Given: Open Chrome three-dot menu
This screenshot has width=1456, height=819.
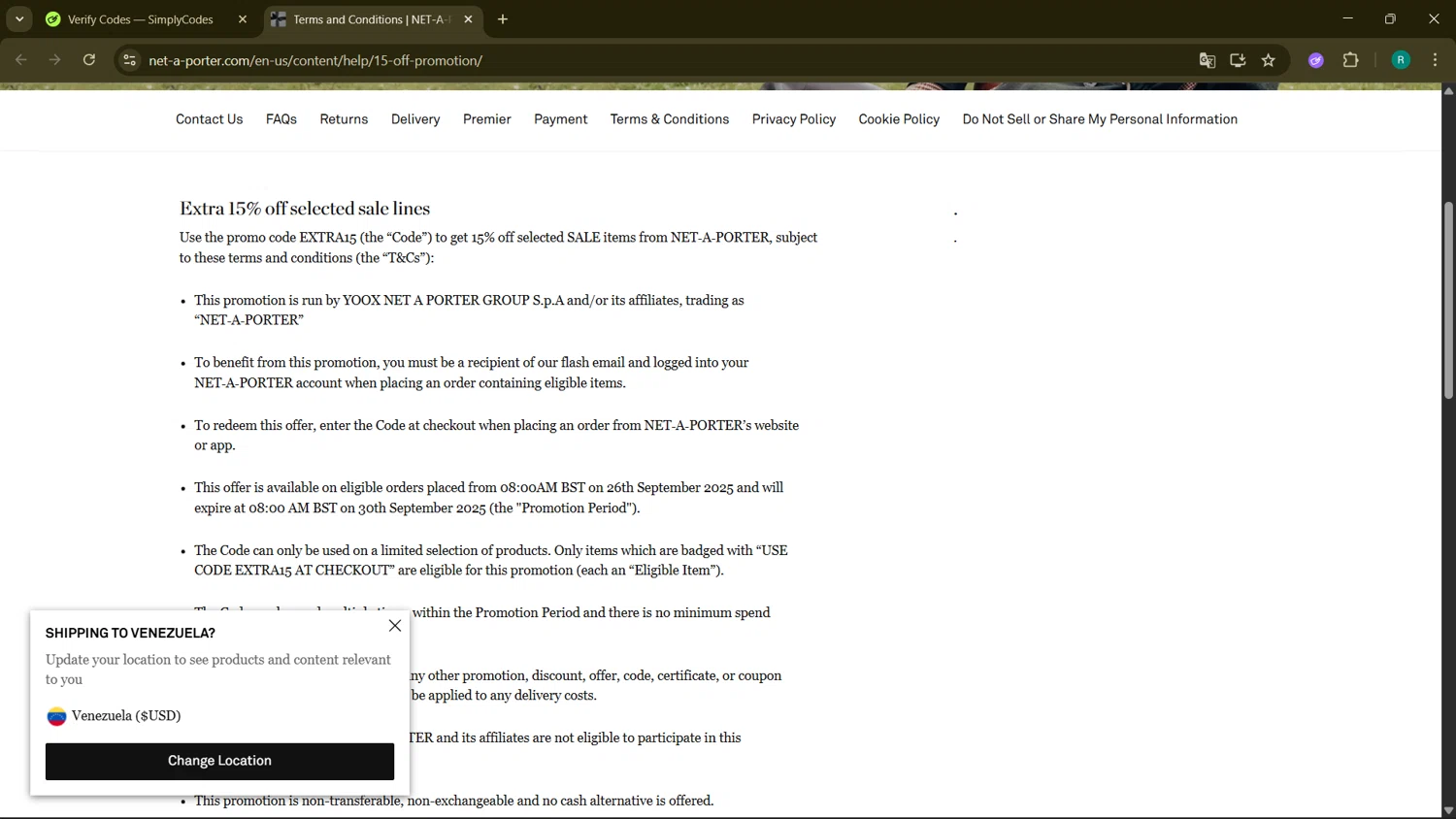Looking at the screenshot, I should click(x=1435, y=60).
